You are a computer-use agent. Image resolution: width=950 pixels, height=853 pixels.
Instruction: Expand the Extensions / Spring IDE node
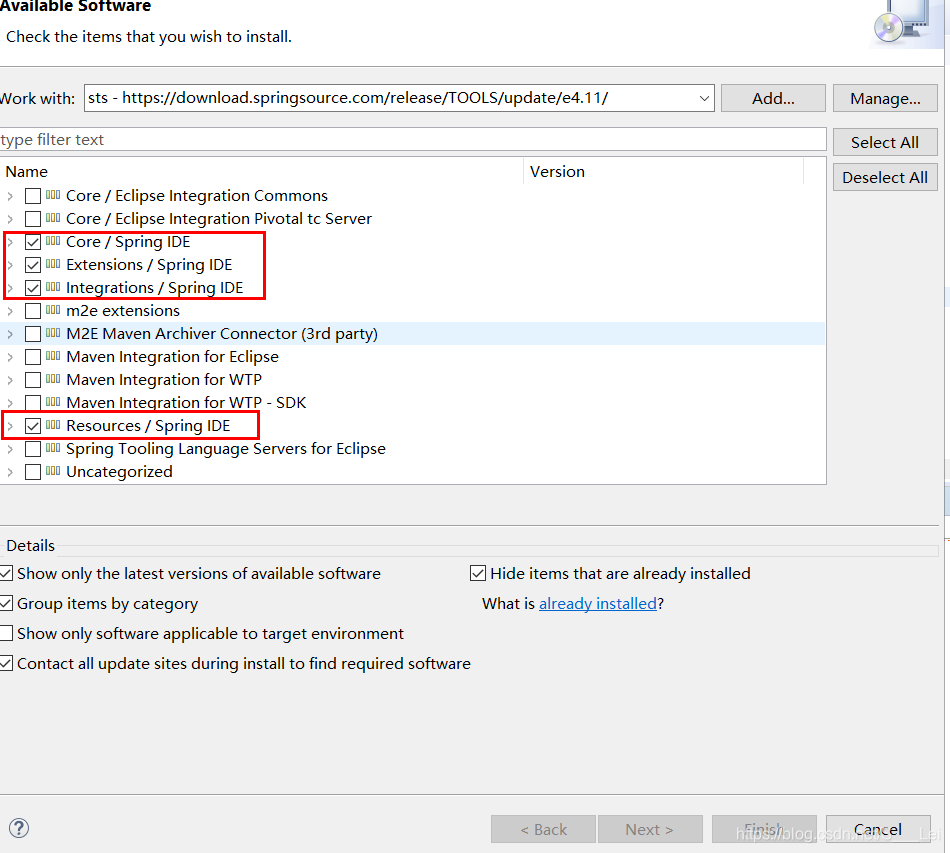click(10, 265)
